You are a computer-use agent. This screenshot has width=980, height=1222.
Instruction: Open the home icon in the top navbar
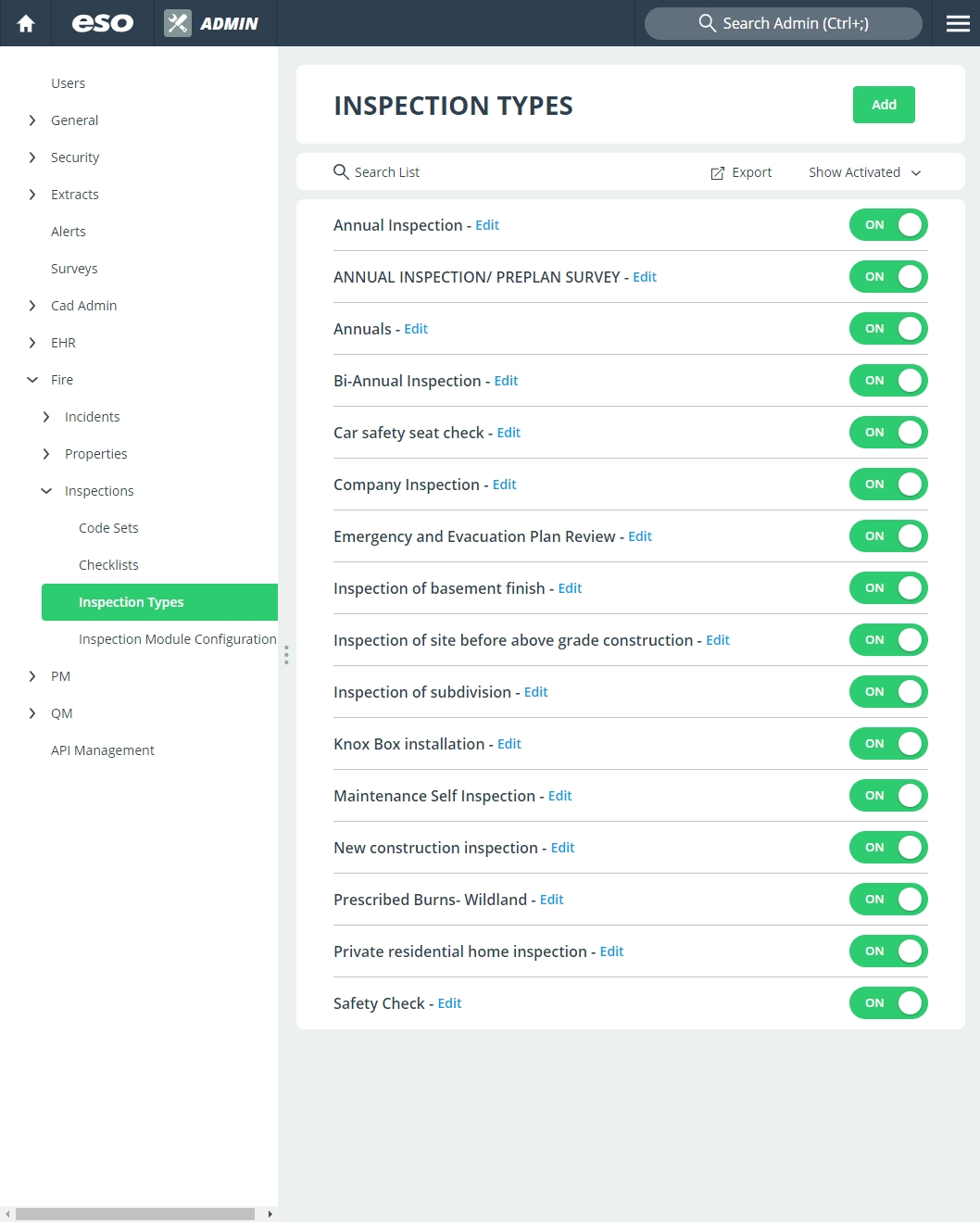25,23
